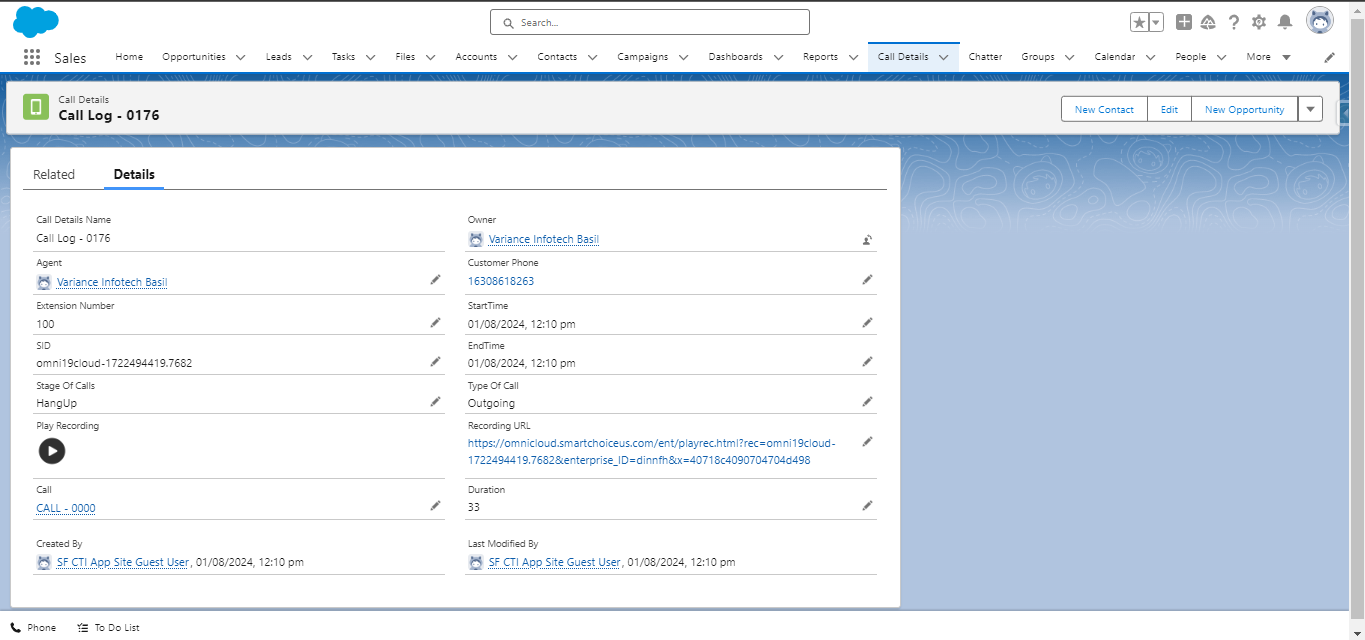Click customer phone number 16308618263
The width and height of the screenshot is (1365, 640).
[501, 281]
